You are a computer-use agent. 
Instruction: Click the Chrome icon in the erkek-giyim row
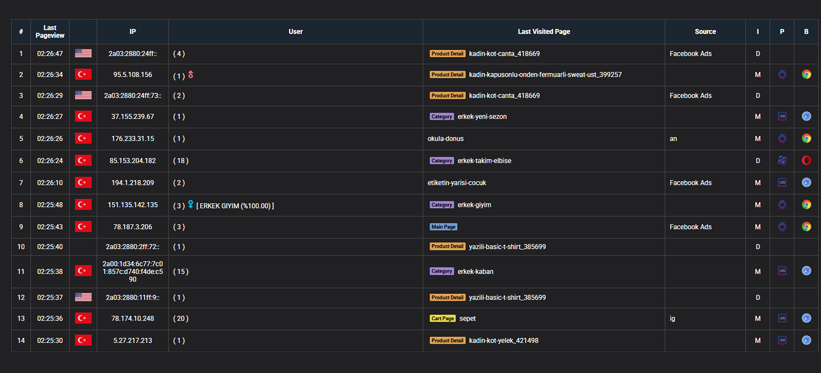806,205
